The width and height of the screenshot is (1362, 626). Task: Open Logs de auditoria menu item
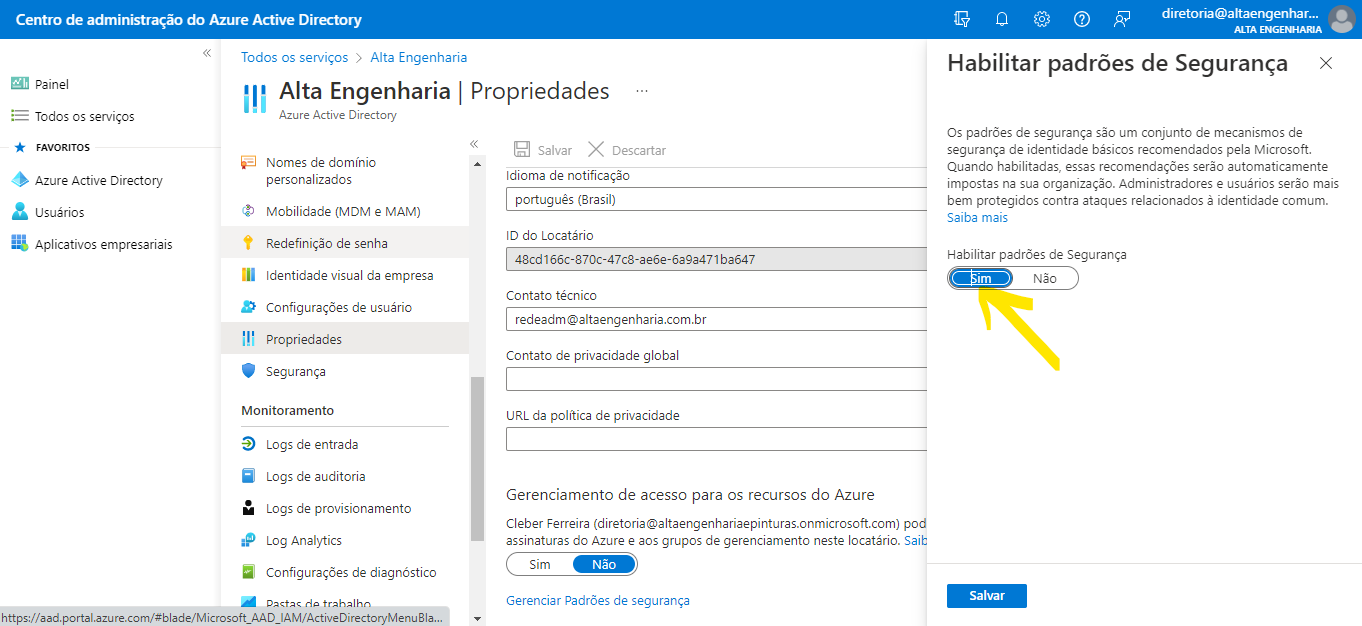(x=345, y=476)
